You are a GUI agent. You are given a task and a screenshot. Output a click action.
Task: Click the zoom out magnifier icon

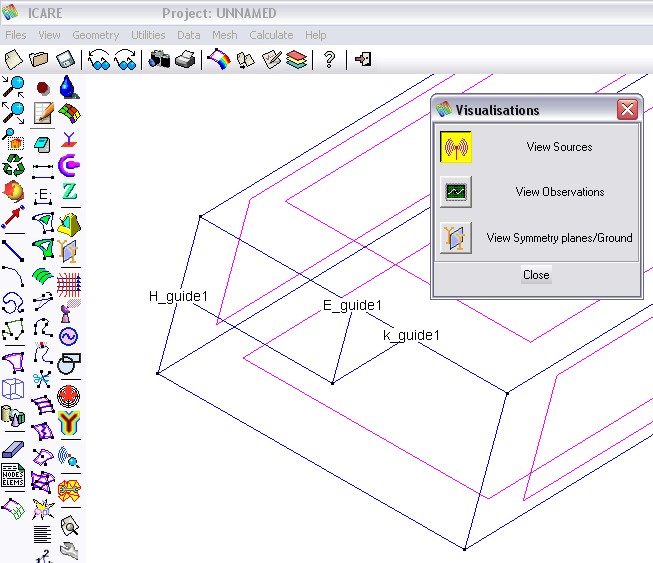pos(13,112)
